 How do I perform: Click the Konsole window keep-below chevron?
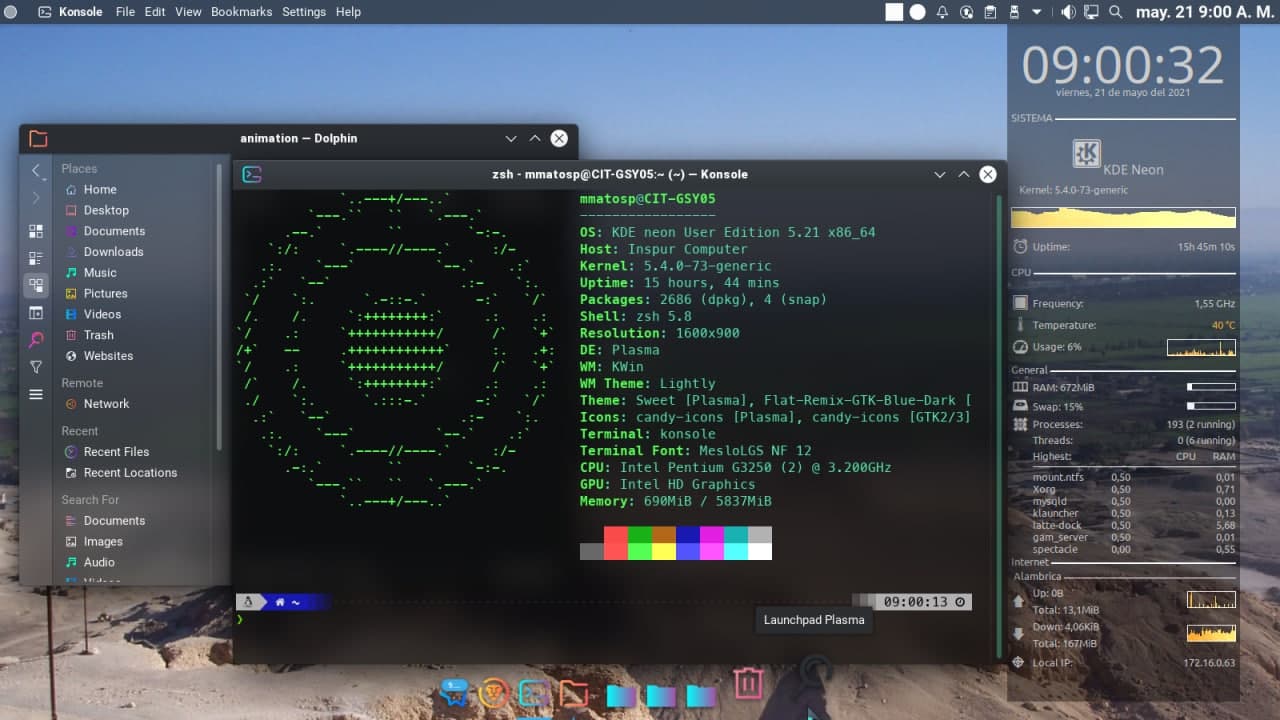tap(940, 174)
